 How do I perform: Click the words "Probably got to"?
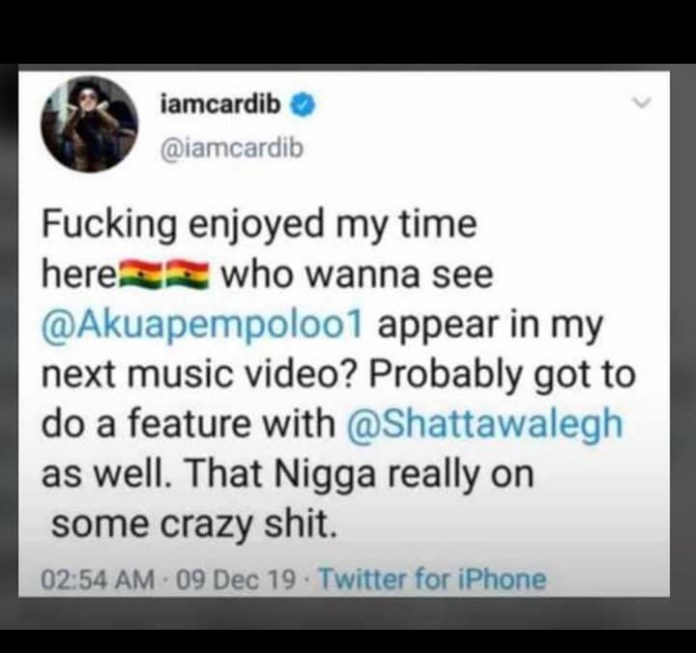point(502,376)
